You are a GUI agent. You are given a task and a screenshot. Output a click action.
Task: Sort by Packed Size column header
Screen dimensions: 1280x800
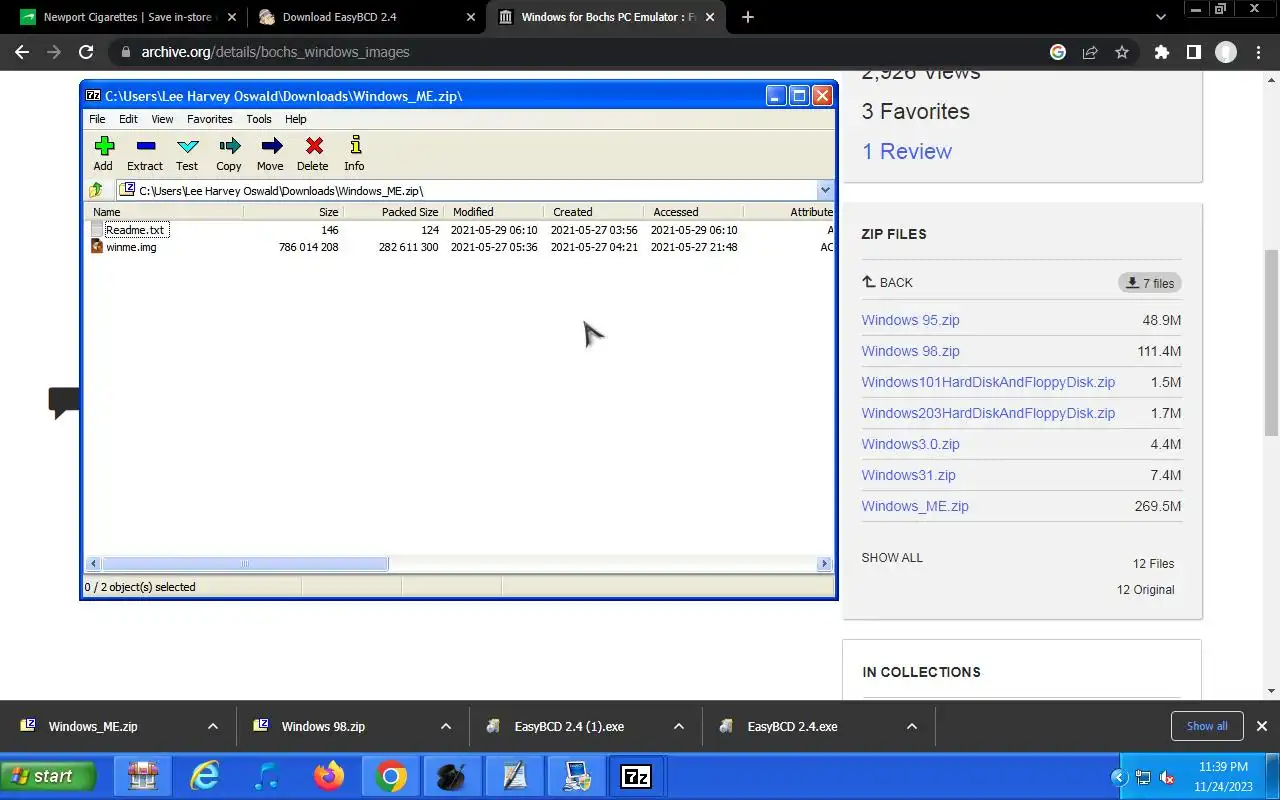click(393, 212)
